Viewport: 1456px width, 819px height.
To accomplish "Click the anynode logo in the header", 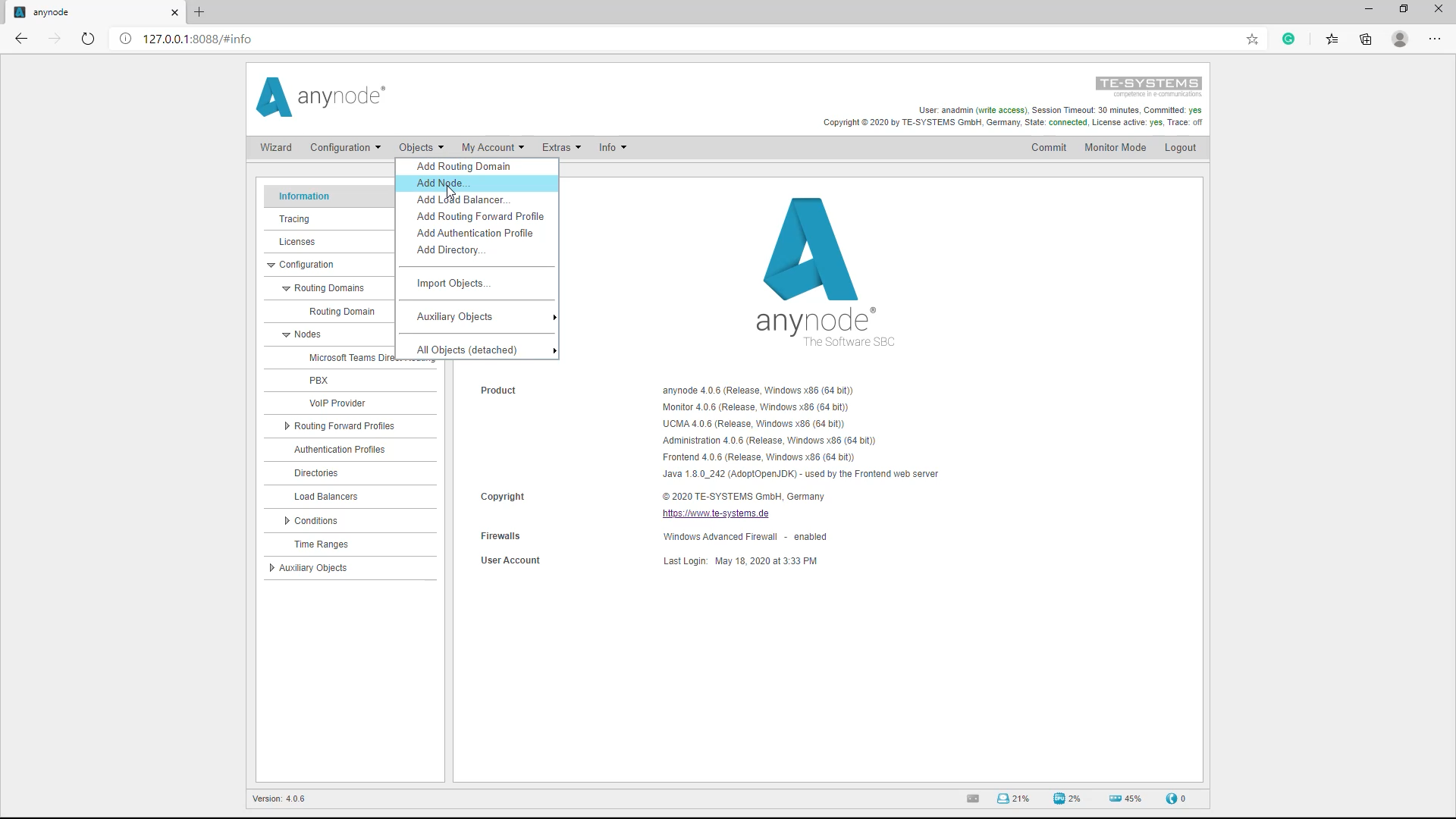I will pos(321,97).
